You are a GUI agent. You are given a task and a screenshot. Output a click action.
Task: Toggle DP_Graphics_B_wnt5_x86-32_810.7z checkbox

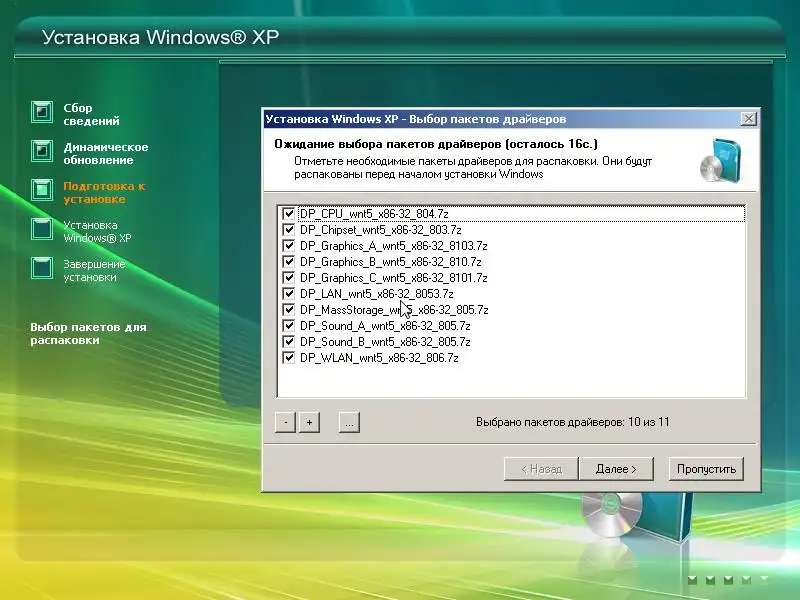point(288,262)
